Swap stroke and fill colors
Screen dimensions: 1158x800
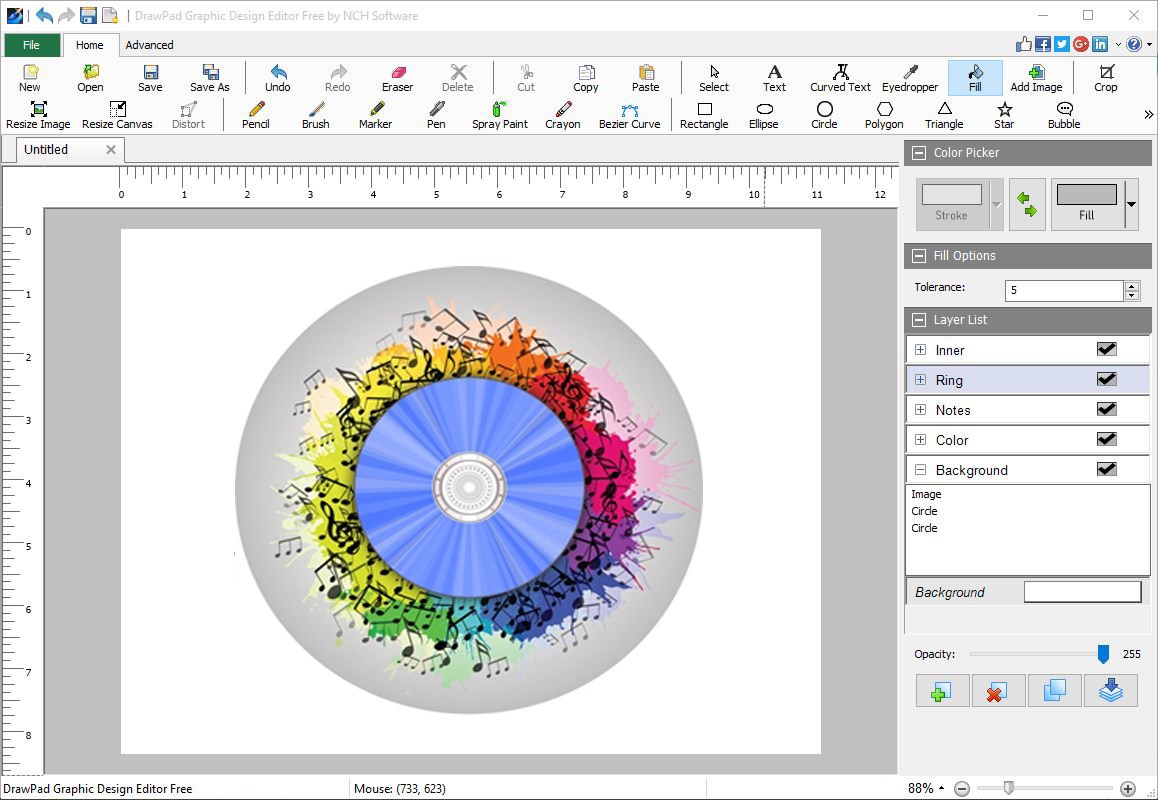(x=1027, y=205)
